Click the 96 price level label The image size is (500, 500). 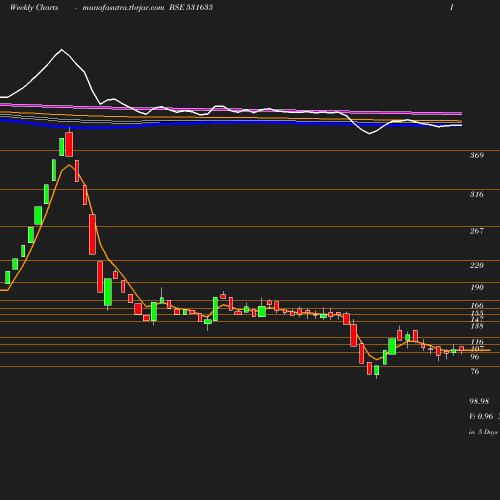click(475, 357)
